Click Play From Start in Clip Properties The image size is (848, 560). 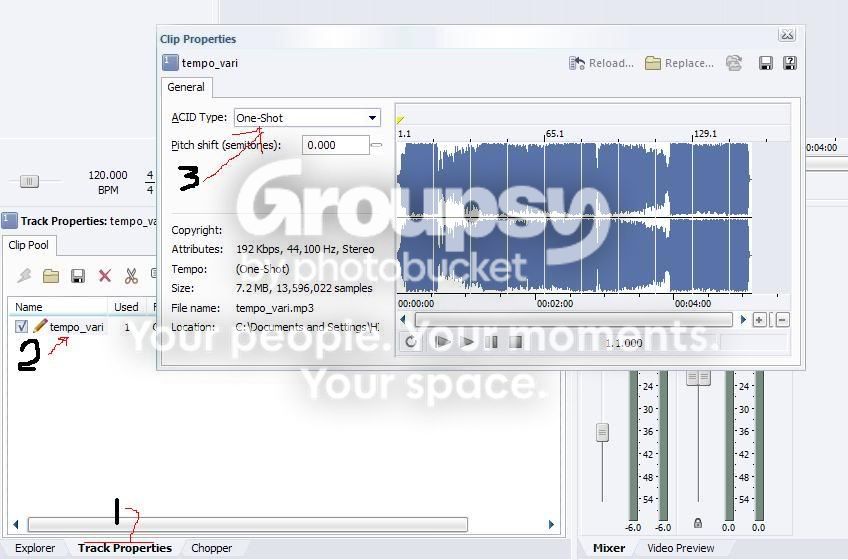pos(442,342)
